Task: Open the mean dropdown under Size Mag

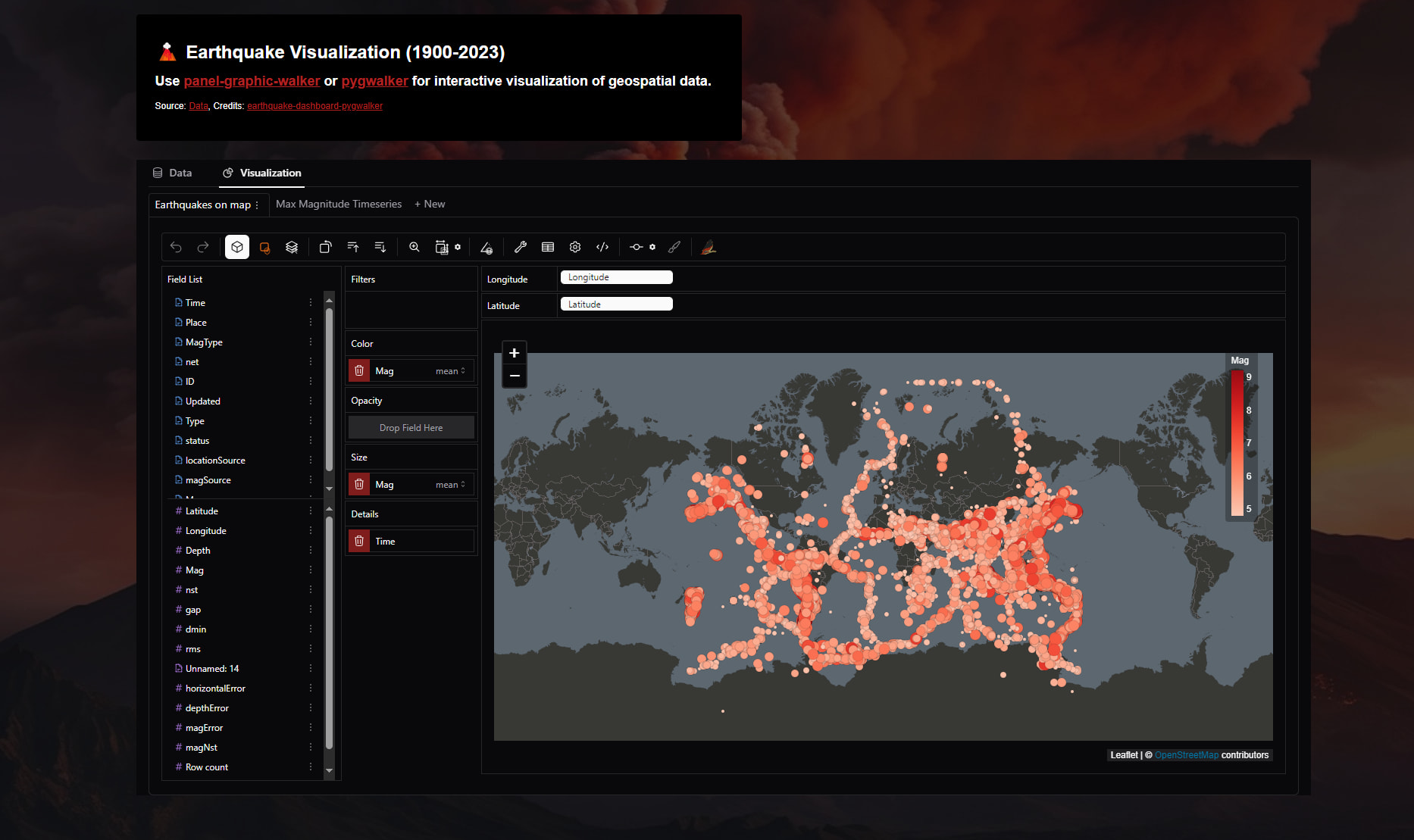Action: [x=450, y=484]
